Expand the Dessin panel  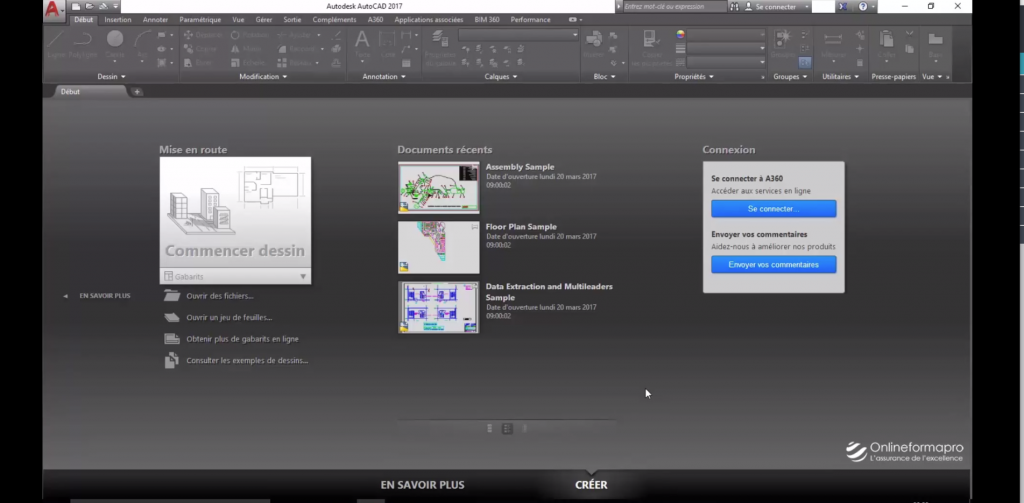point(111,76)
